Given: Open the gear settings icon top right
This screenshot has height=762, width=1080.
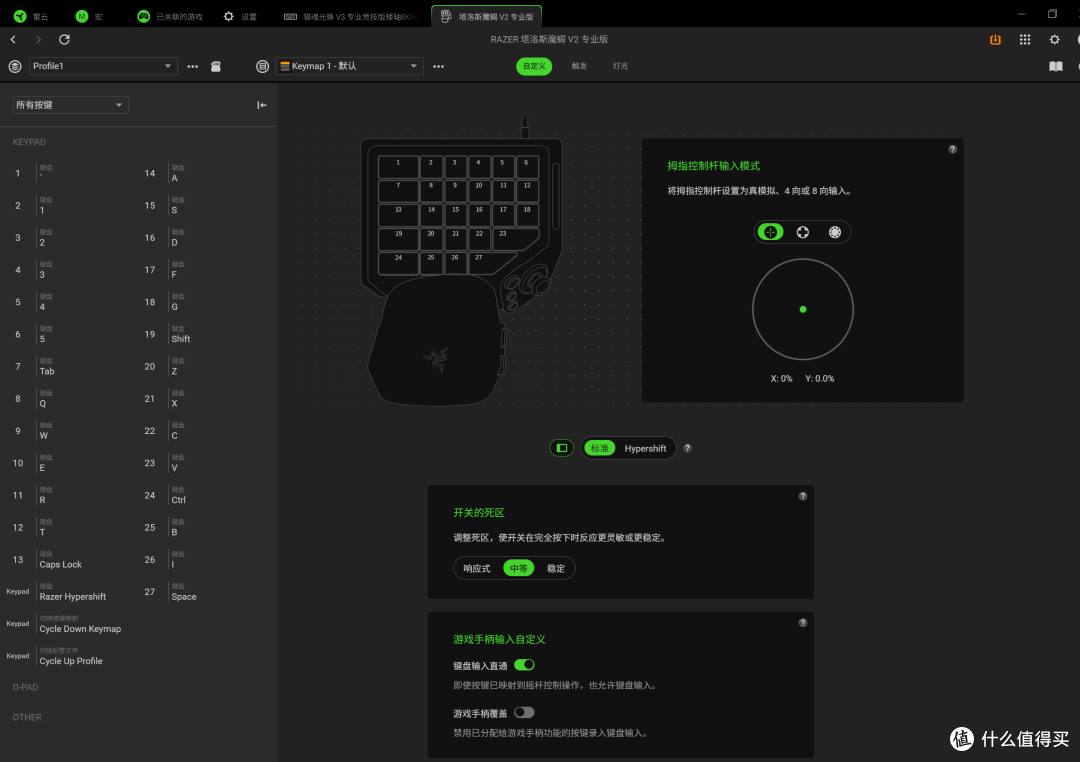Looking at the screenshot, I should coord(1055,40).
